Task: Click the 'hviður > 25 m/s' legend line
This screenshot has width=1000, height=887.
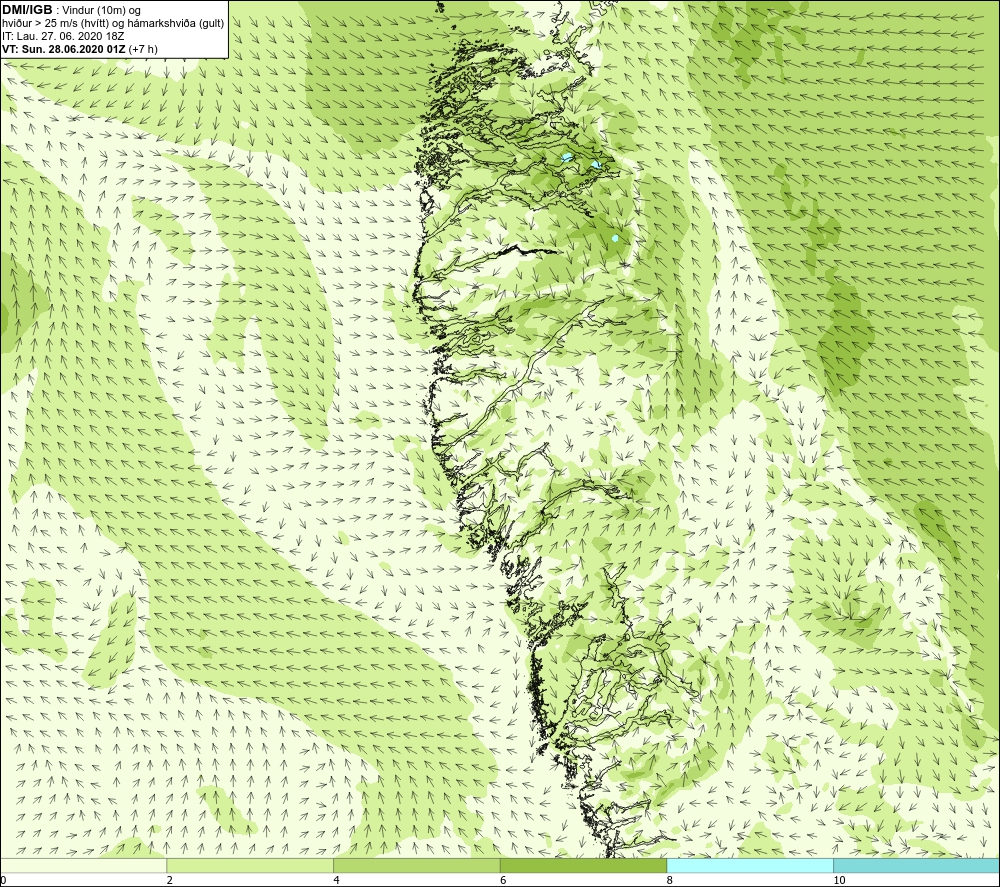Action: point(113,23)
